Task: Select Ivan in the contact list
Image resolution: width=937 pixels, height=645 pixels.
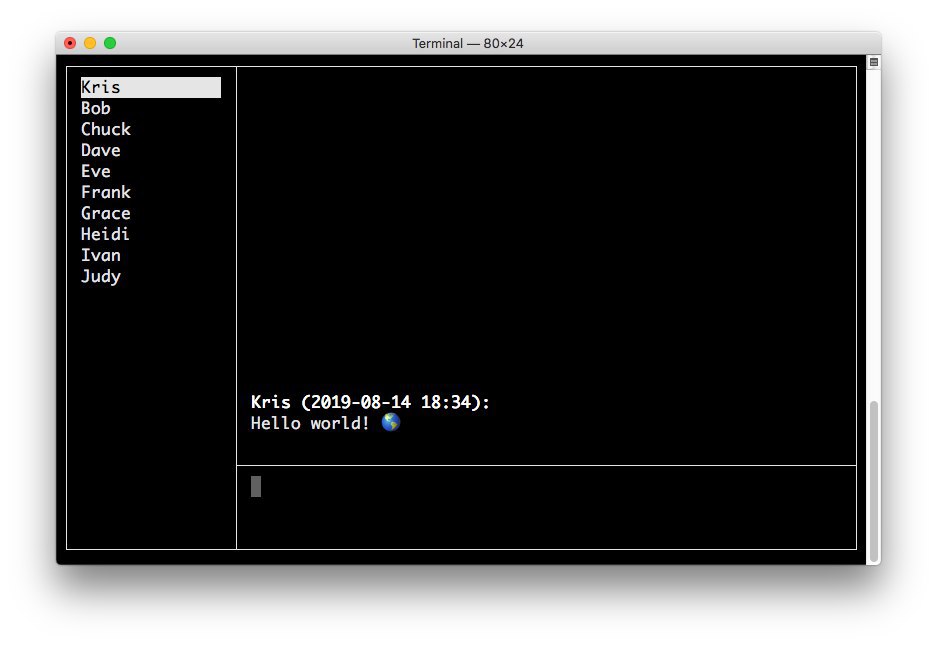Action: (x=100, y=255)
